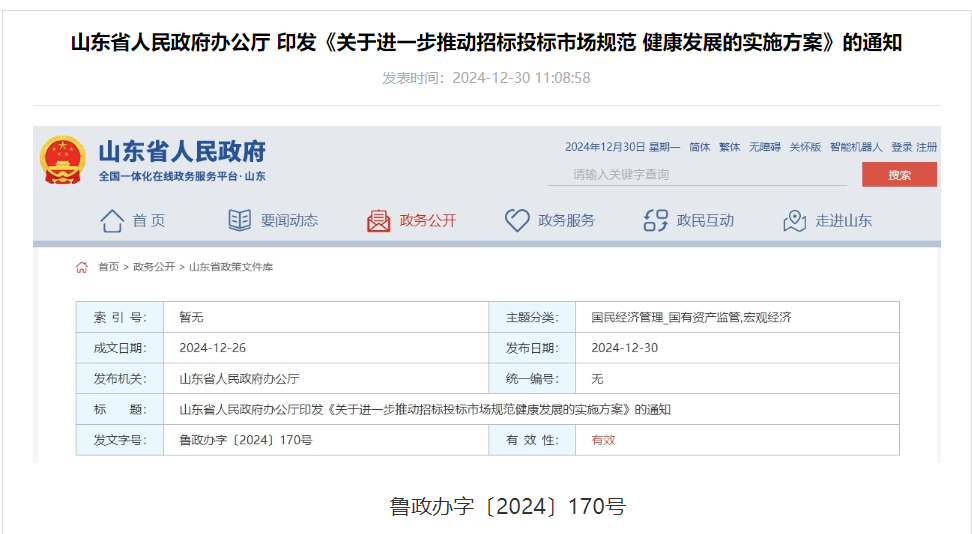Image resolution: width=972 pixels, height=534 pixels.
Task: Open the 智能机器人 assistant link
Action: click(x=855, y=147)
